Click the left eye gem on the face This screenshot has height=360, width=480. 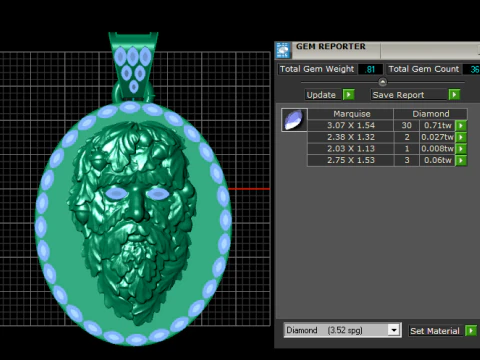click(116, 193)
